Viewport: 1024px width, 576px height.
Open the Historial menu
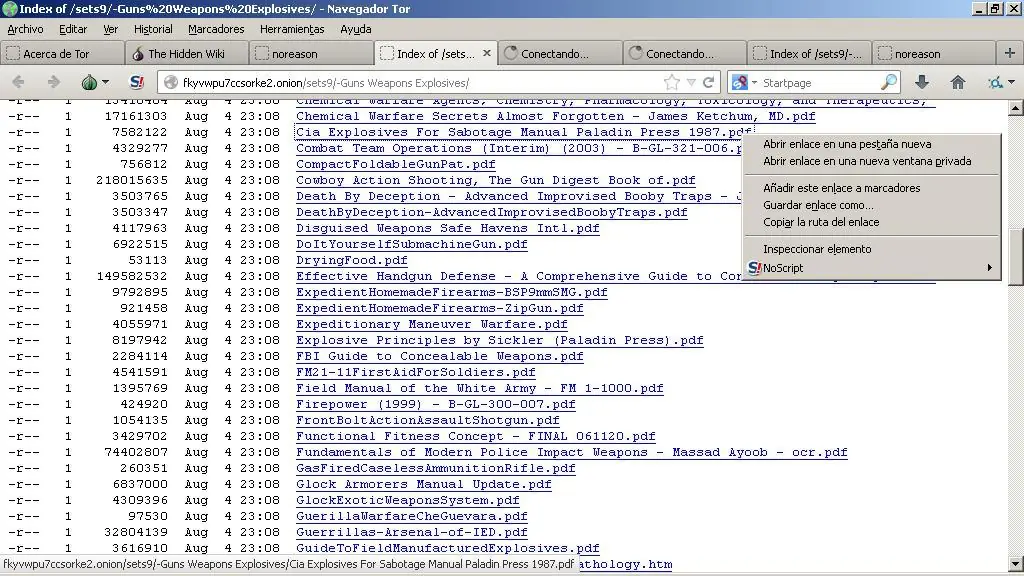tap(153, 29)
